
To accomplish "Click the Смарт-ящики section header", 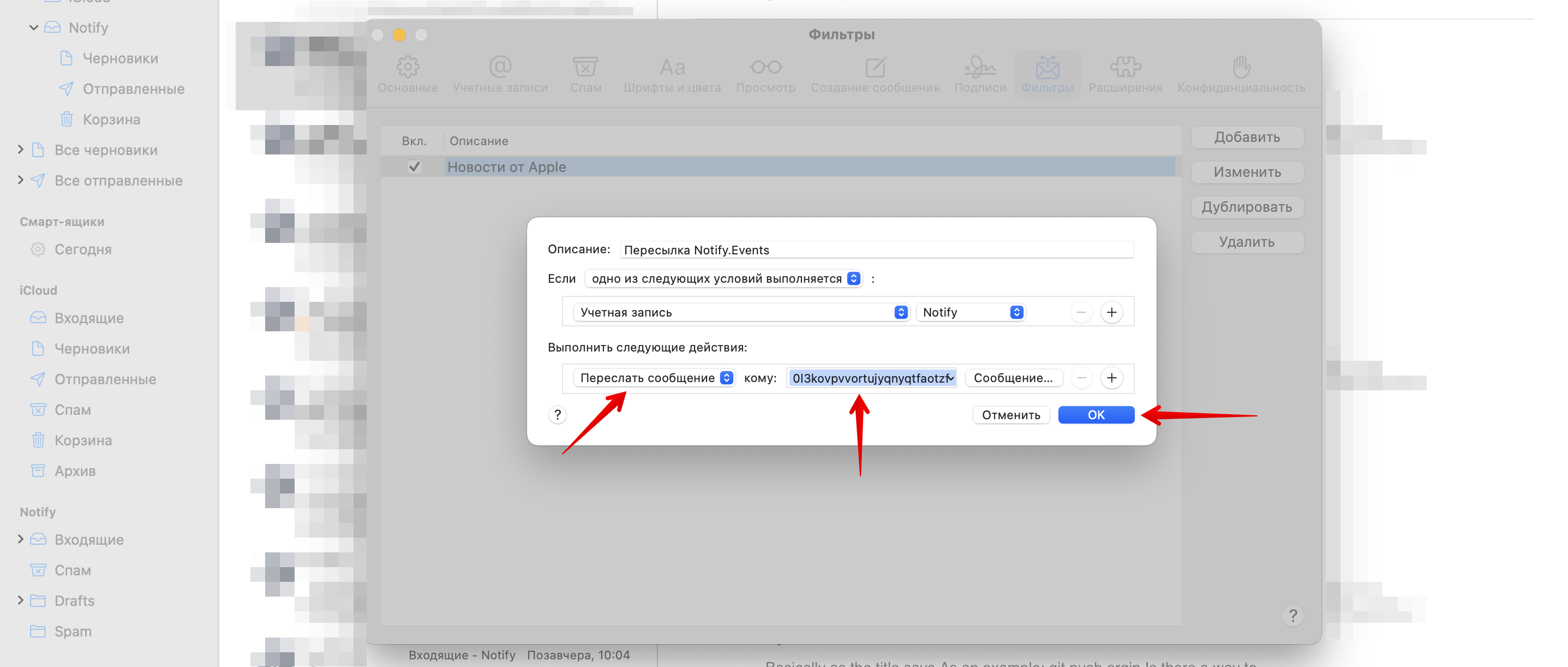I will tap(62, 222).
